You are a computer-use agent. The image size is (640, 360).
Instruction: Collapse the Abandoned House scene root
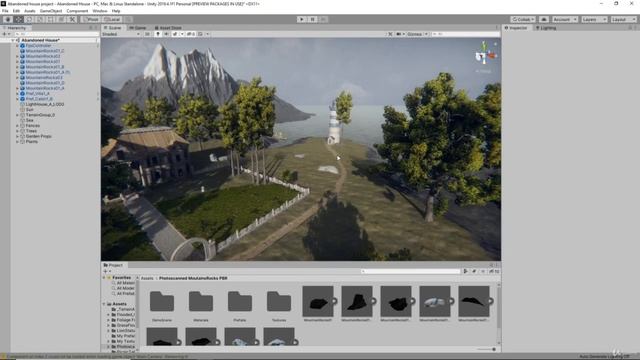pos(13,40)
